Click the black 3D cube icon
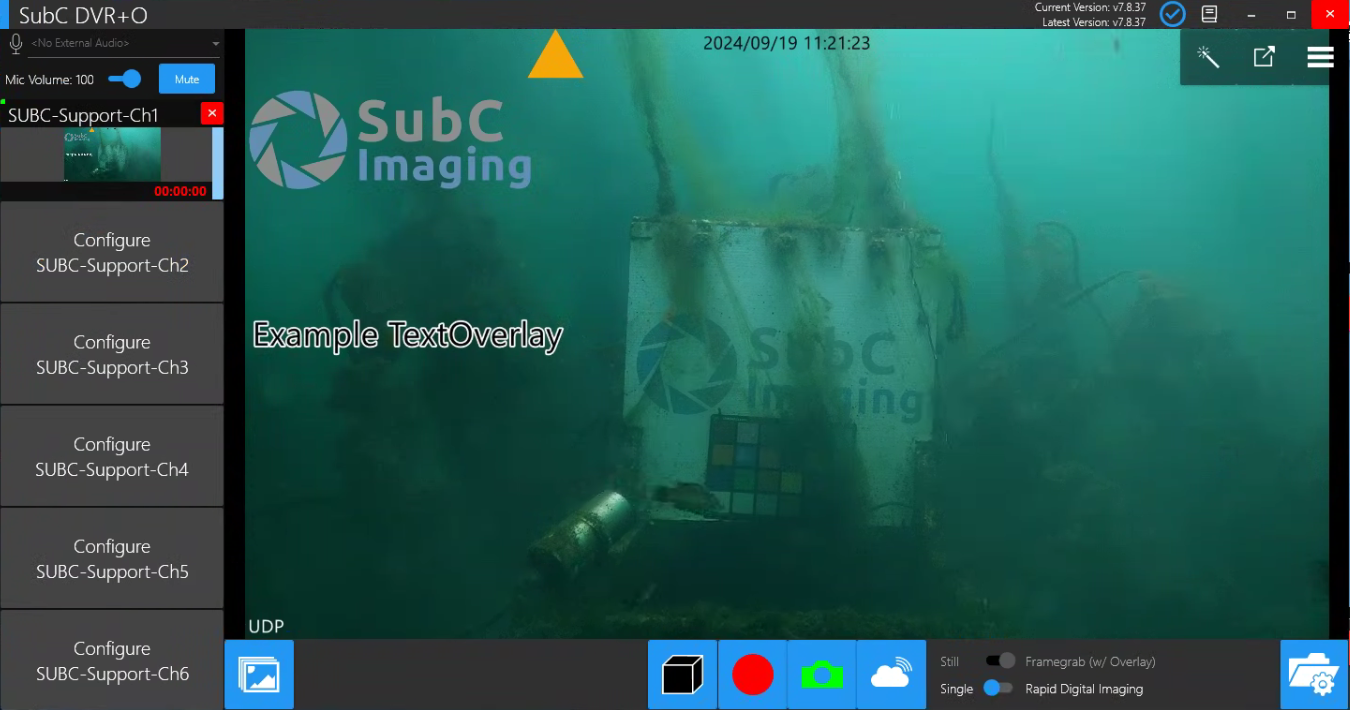 coord(683,675)
